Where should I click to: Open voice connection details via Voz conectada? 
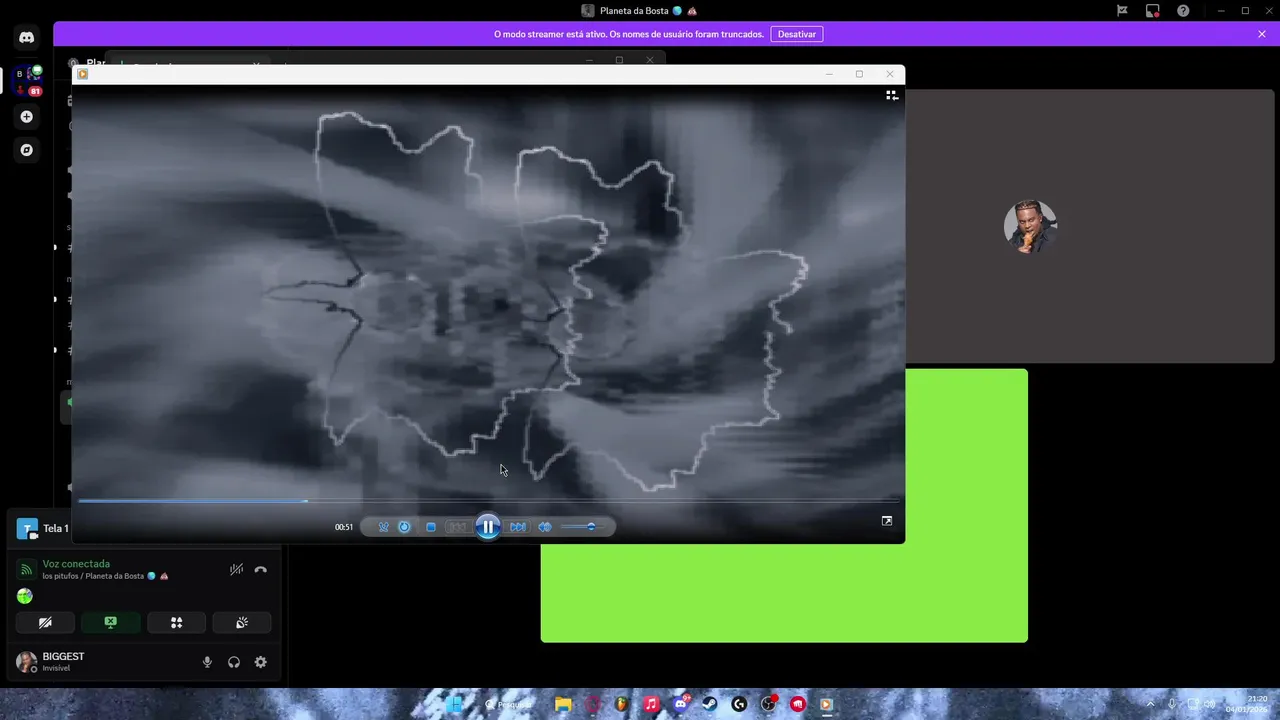[76, 564]
